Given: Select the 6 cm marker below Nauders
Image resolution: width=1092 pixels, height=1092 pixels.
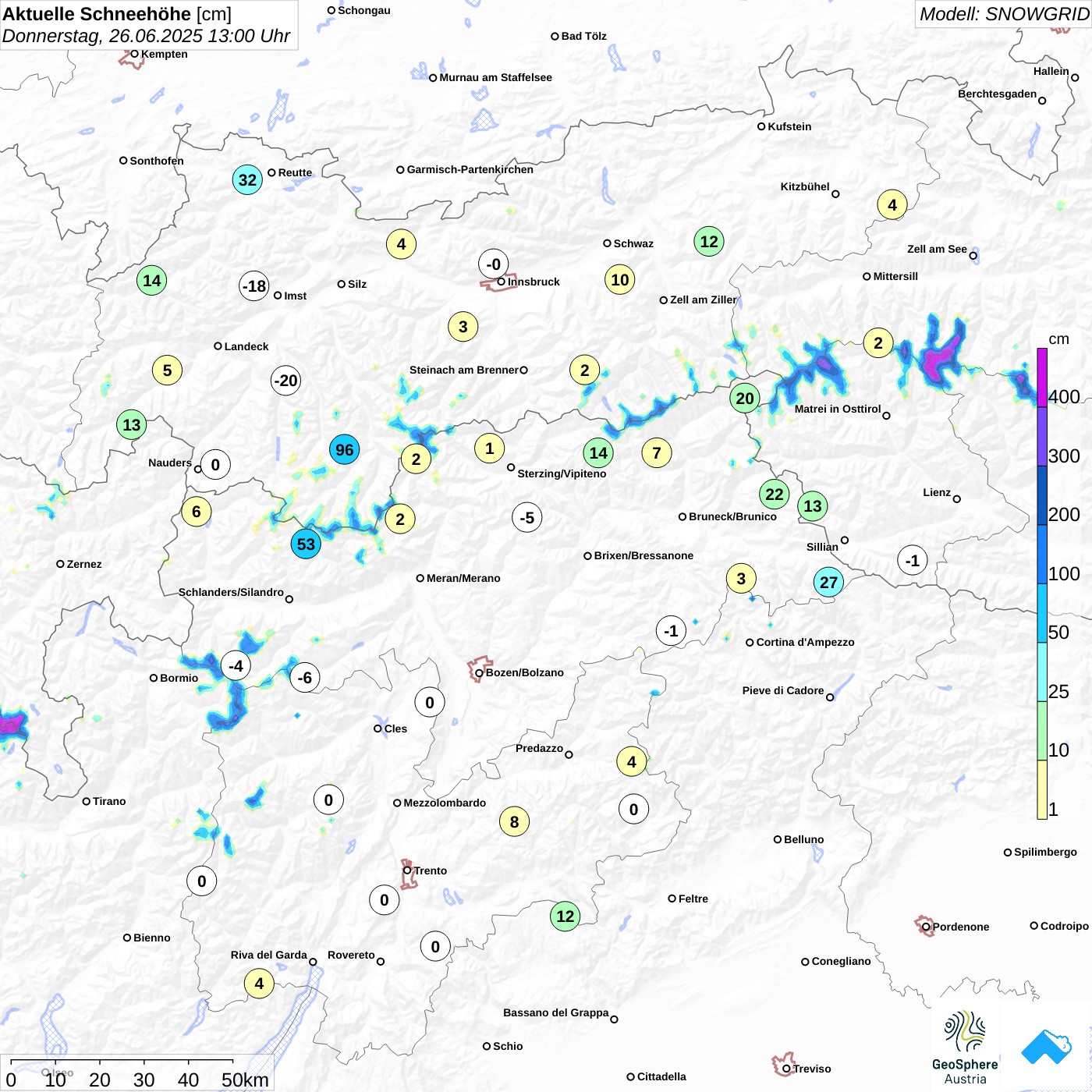Looking at the screenshot, I should (x=197, y=512).
